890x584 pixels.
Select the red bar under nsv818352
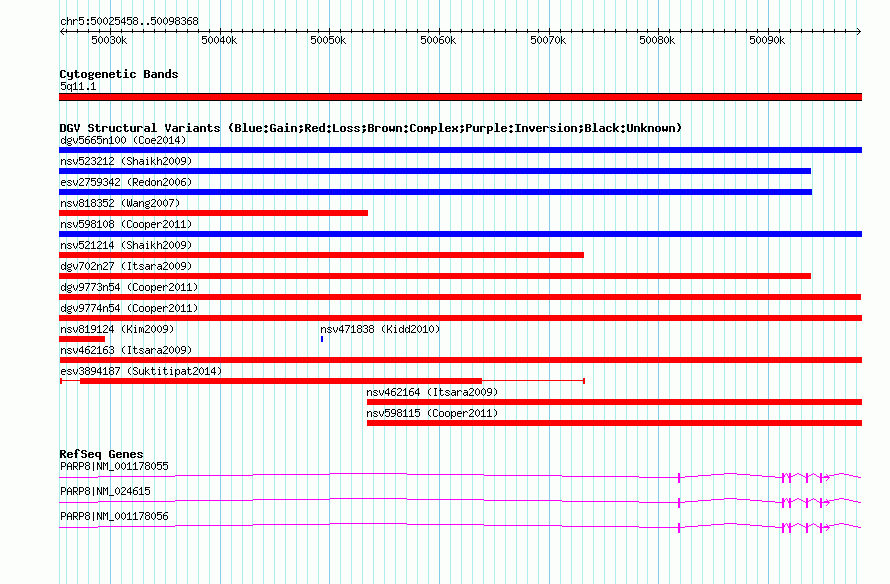tap(213, 213)
